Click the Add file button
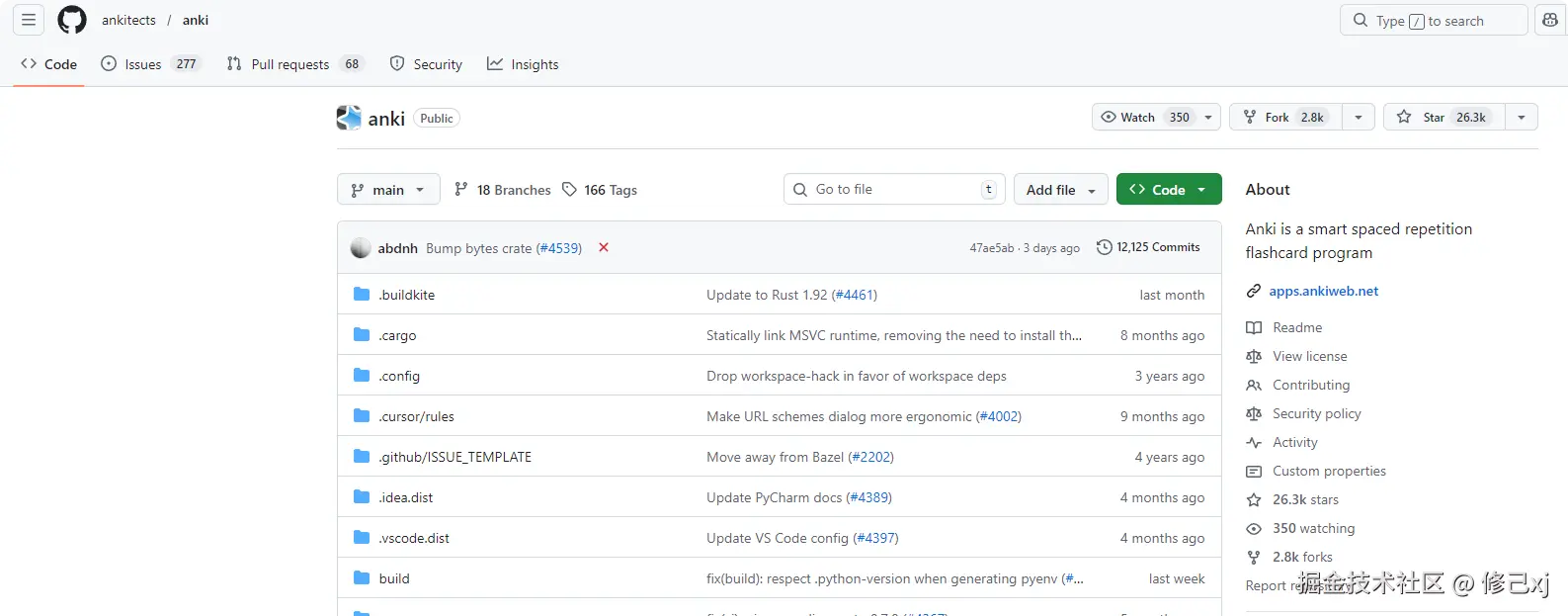The height and width of the screenshot is (616, 1568). click(x=1060, y=190)
